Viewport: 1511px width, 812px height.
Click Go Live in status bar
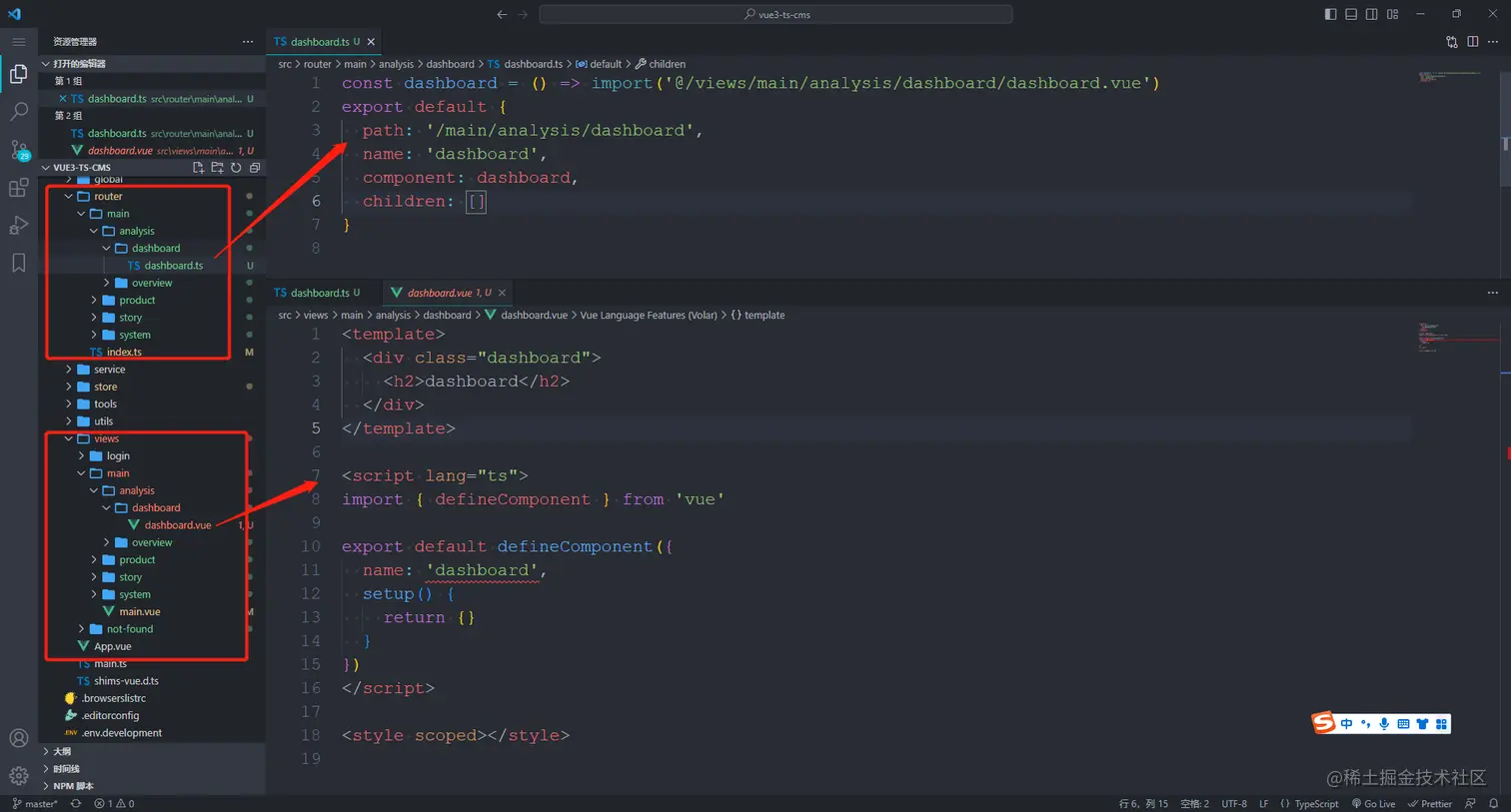coord(1374,803)
